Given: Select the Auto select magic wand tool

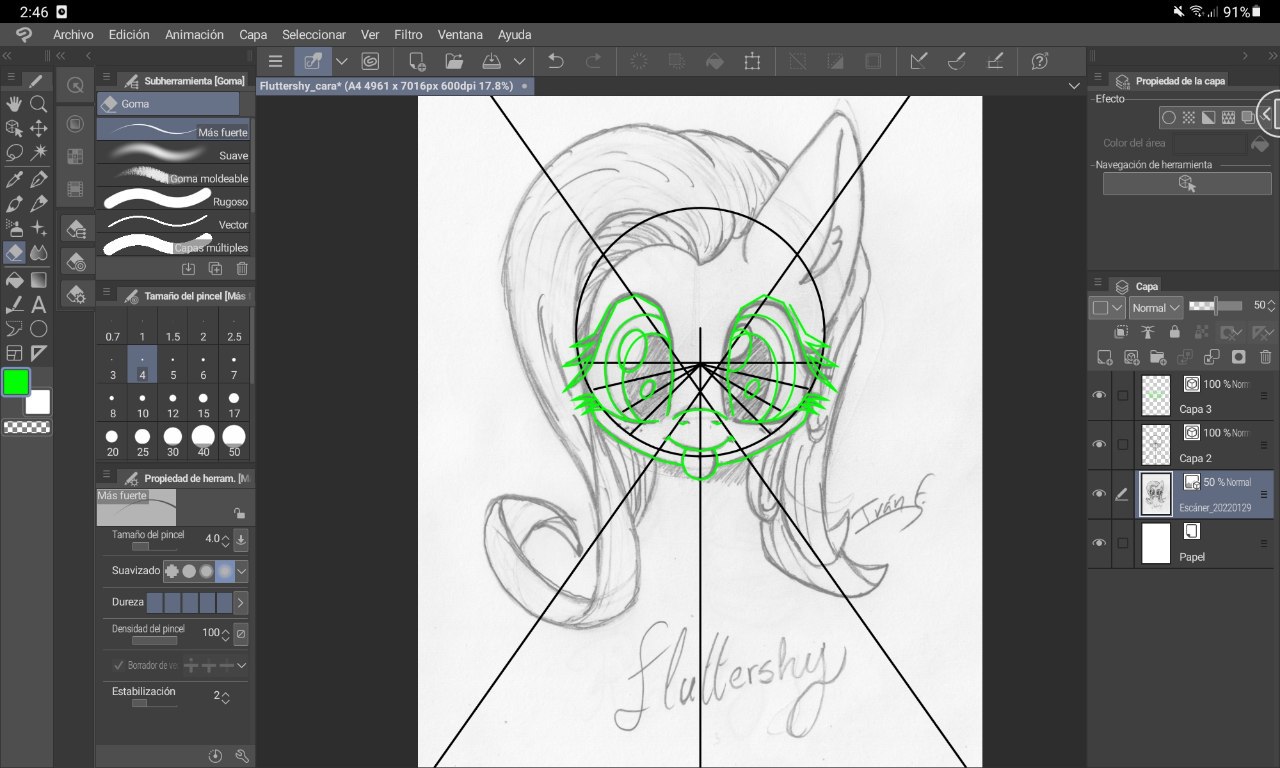Looking at the screenshot, I should pyautogui.click(x=39, y=153).
